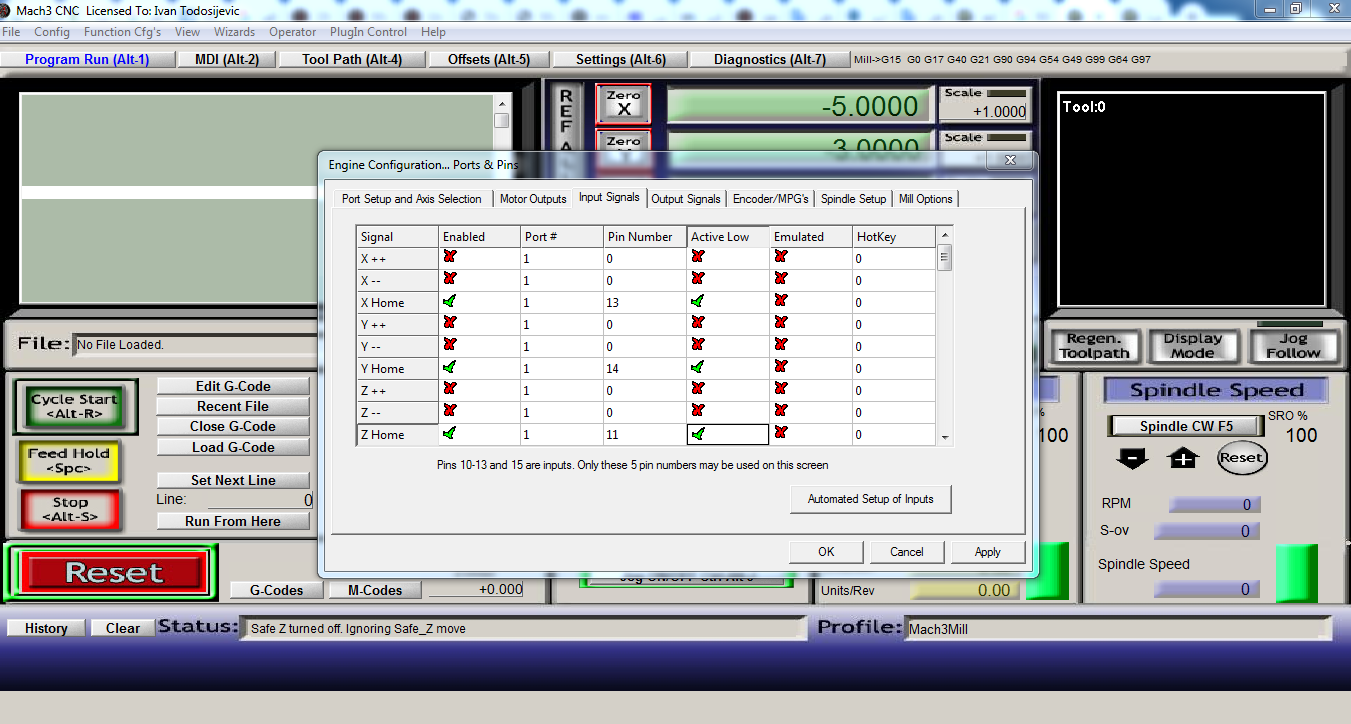Click the Run From Here button

click(233, 521)
